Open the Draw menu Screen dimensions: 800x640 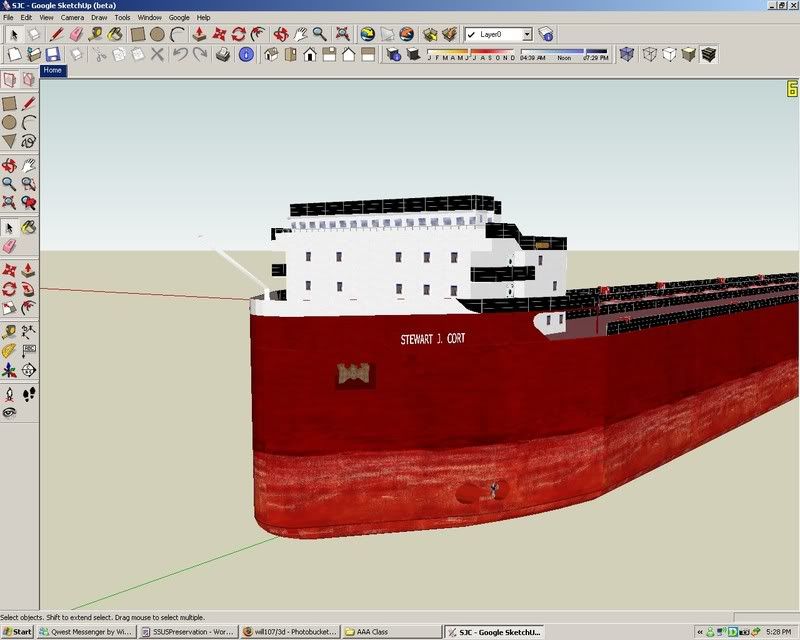point(99,17)
